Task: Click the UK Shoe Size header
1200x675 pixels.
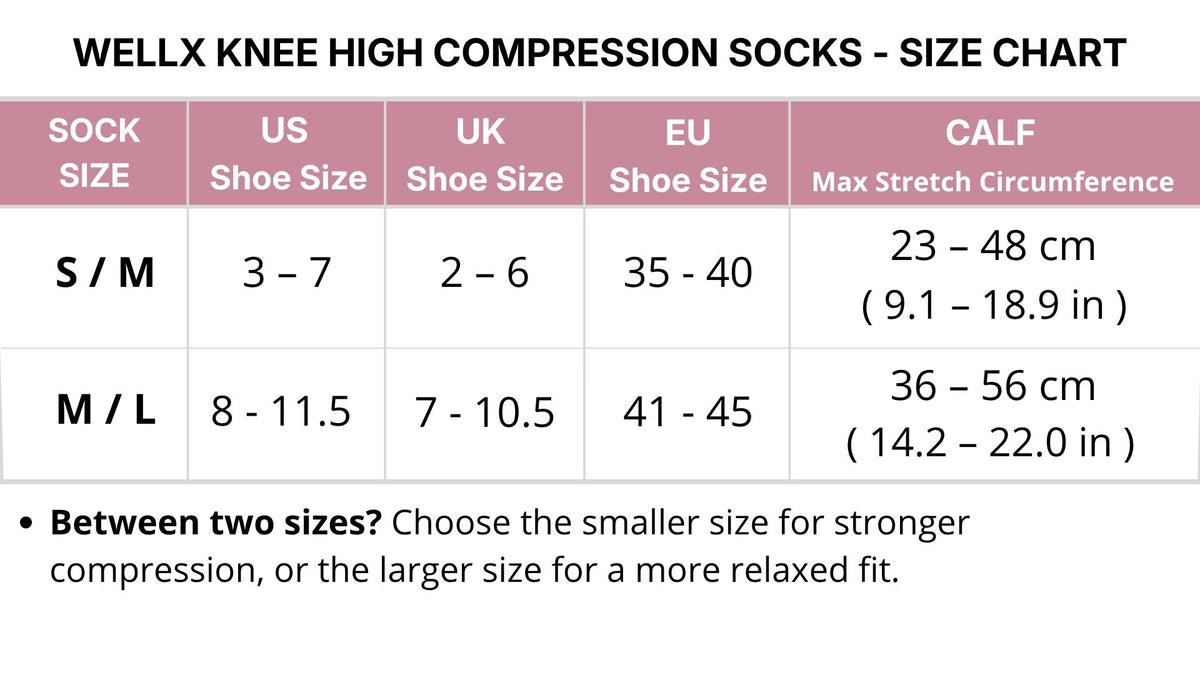Action: [484, 155]
